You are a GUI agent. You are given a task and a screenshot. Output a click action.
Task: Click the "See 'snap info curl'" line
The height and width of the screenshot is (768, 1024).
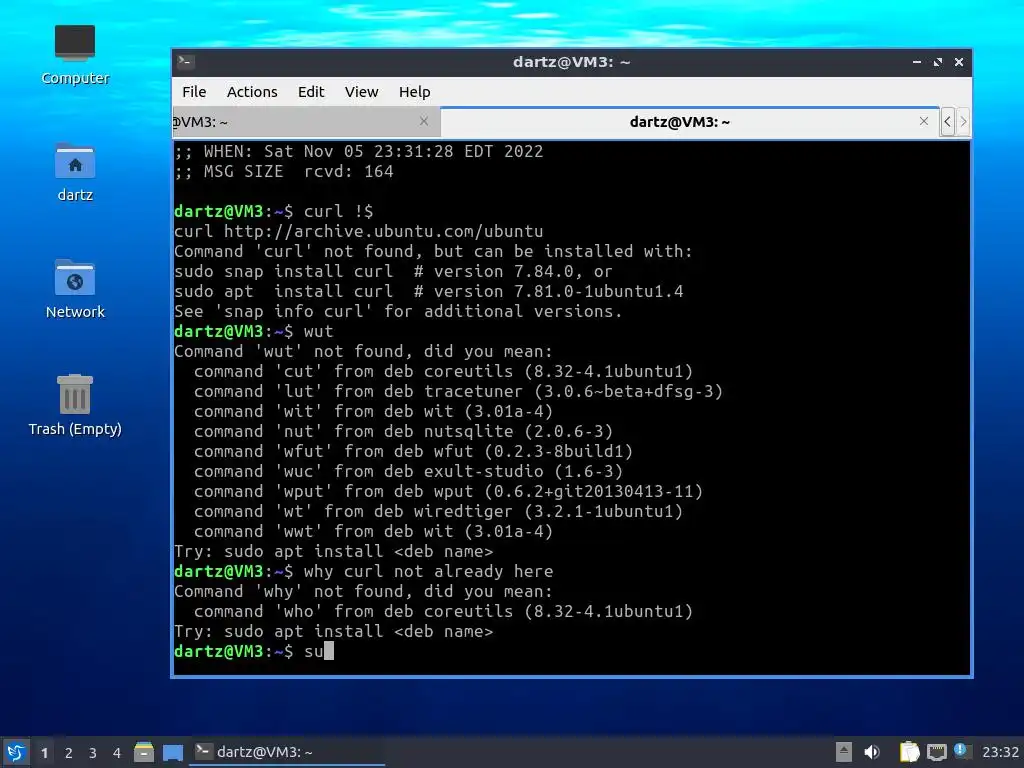tap(398, 312)
